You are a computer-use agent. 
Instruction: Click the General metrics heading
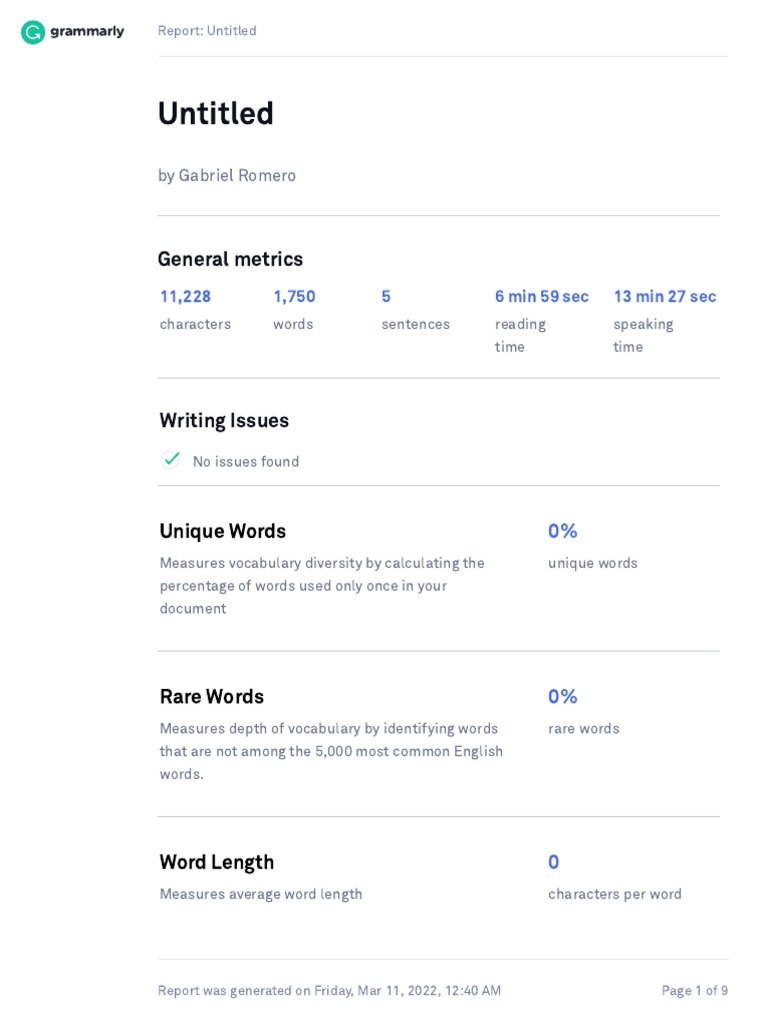click(230, 259)
